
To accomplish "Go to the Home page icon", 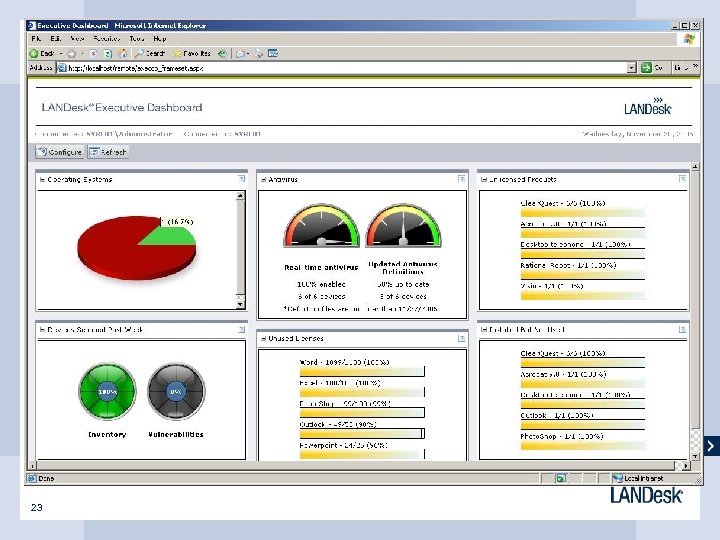I will [x=123, y=54].
